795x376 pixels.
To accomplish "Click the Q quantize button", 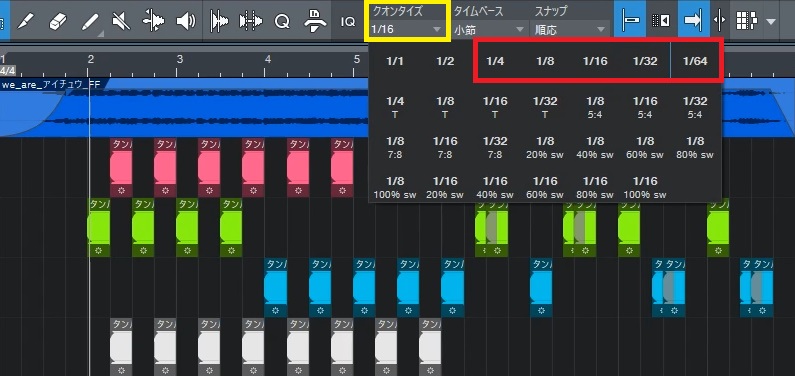I will click(x=282, y=21).
